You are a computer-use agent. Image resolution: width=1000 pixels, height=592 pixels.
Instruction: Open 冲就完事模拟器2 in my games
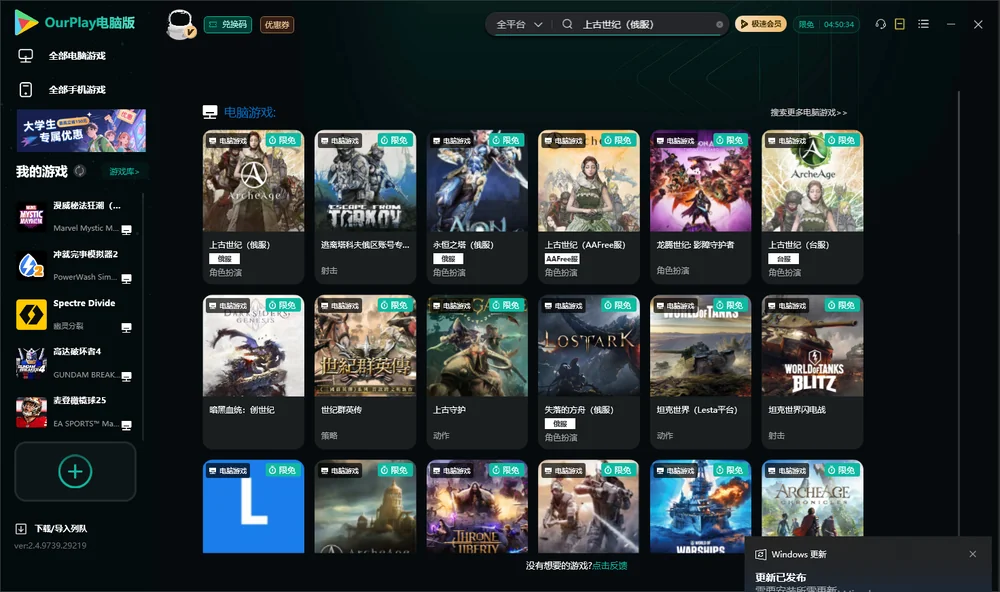(75, 265)
